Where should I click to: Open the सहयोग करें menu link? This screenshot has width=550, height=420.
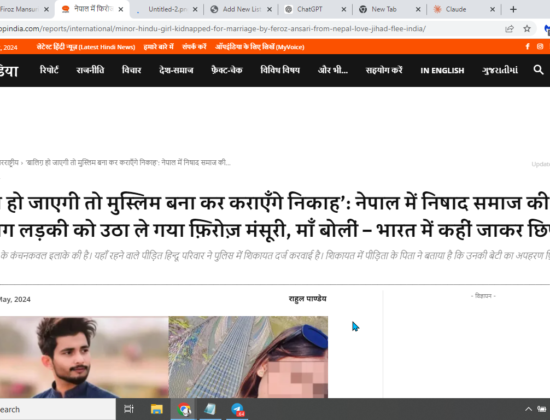(384, 70)
